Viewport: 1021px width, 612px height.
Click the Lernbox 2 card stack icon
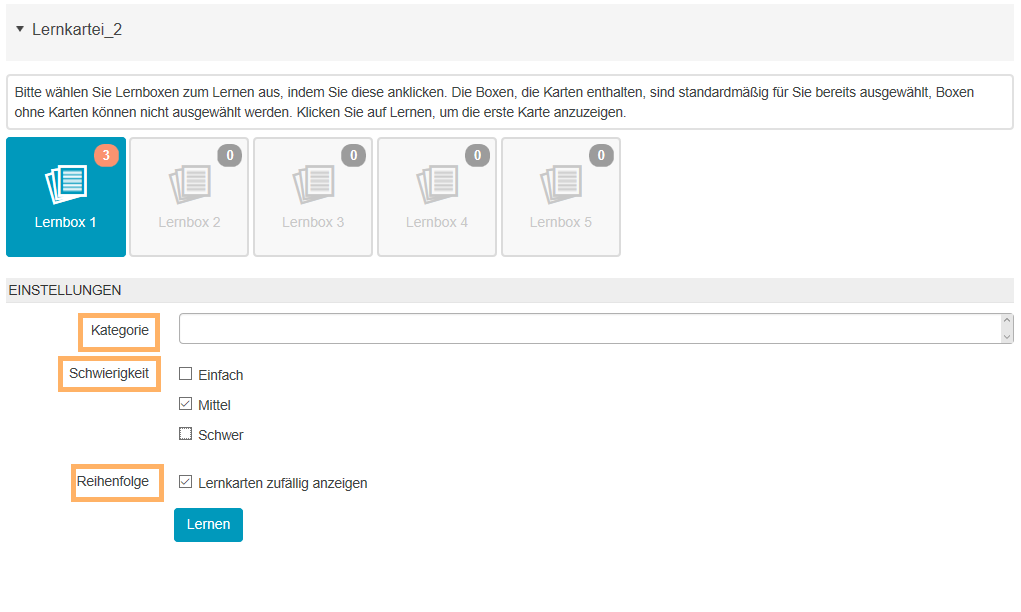click(x=189, y=184)
